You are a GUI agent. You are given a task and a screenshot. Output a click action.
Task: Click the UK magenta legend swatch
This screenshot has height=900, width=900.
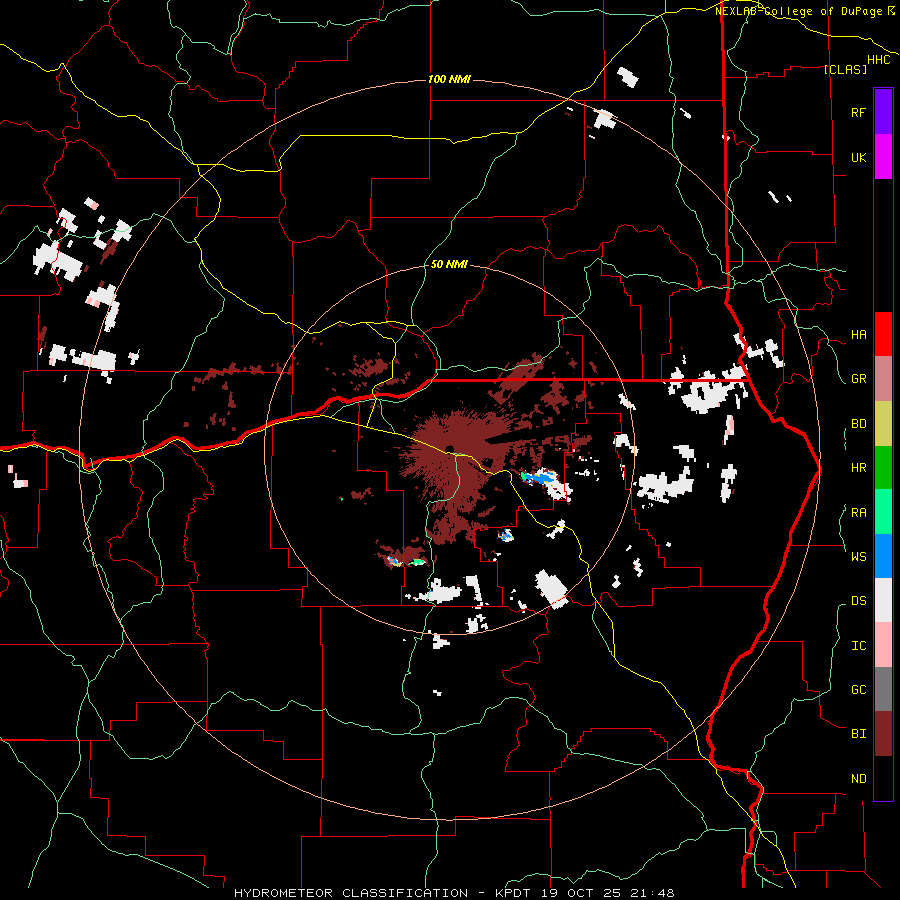pyautogui.click(x=883, y=157)
